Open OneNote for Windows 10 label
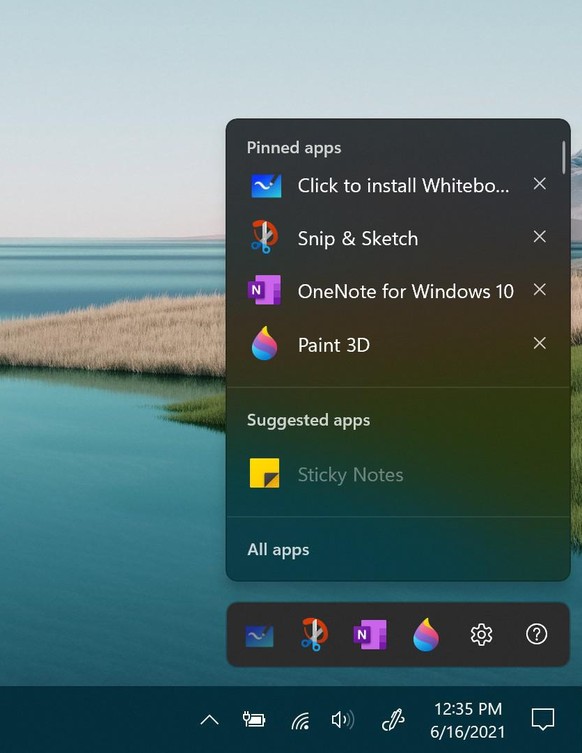 pyautogui.click(x=406, y=291)
